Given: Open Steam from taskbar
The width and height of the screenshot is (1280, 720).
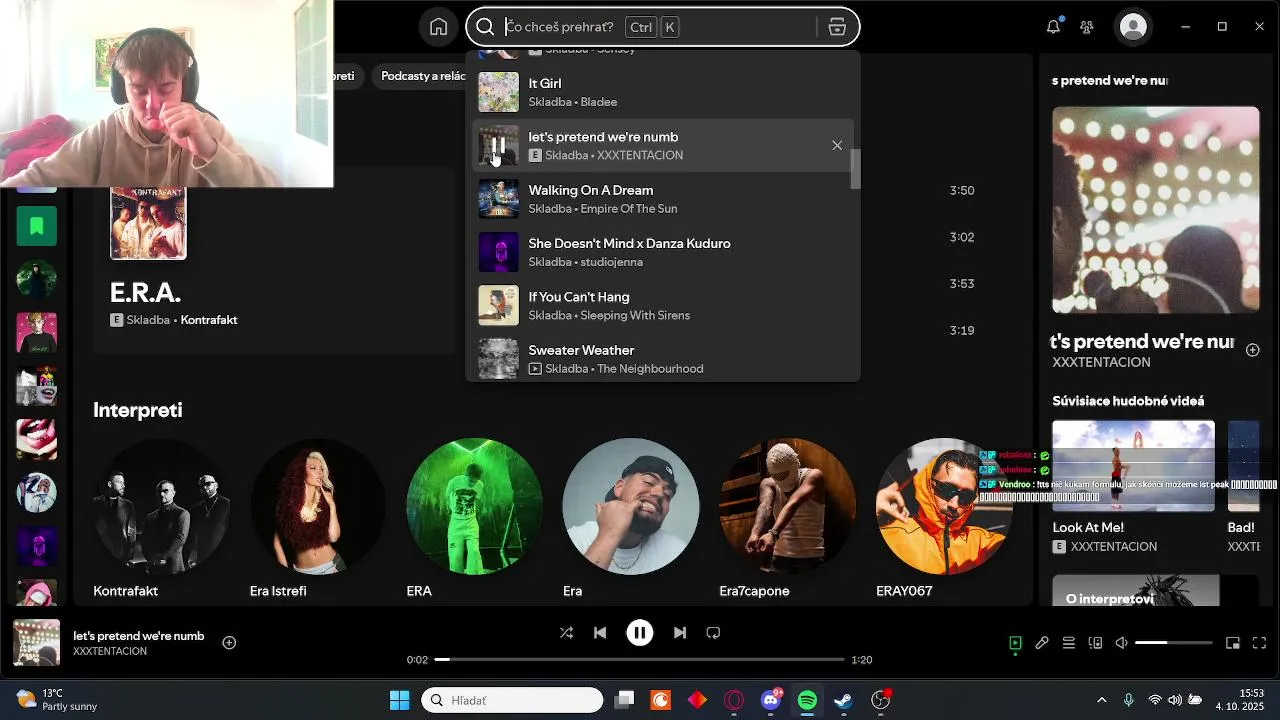Looking at the screenshot, I should tap(844, 700).
